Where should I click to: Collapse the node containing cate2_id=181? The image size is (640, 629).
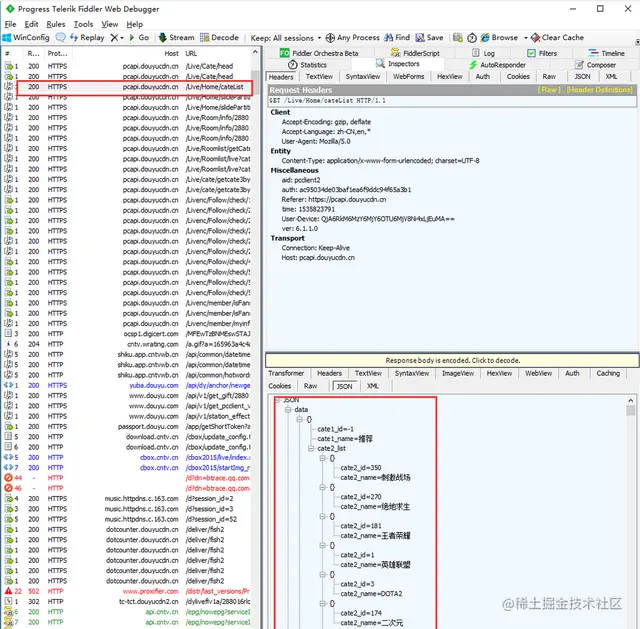322,516
